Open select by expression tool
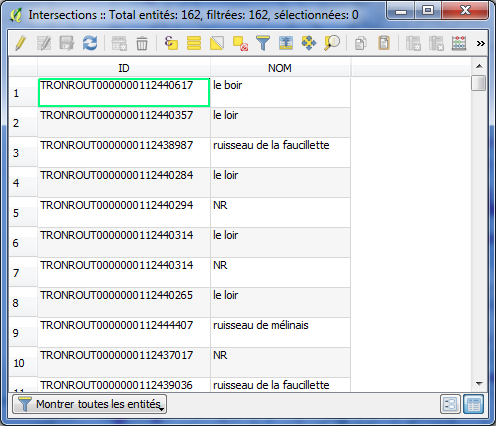 171,43
